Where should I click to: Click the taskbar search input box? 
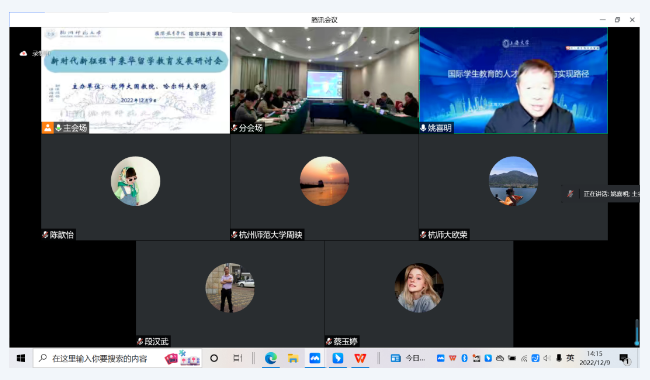(x=117, y=358)
